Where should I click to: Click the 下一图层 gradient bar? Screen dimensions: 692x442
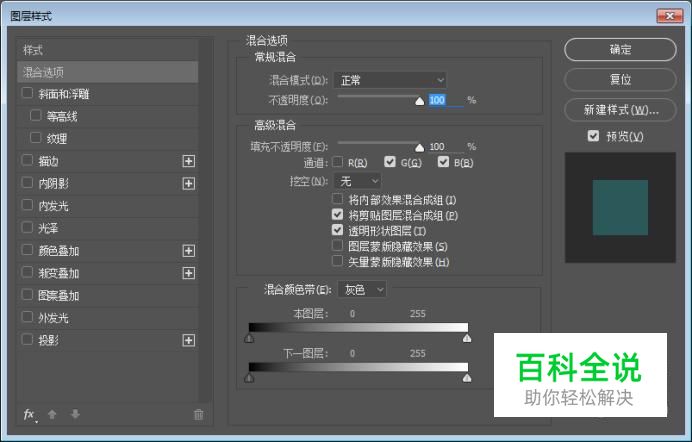(358, 367)
